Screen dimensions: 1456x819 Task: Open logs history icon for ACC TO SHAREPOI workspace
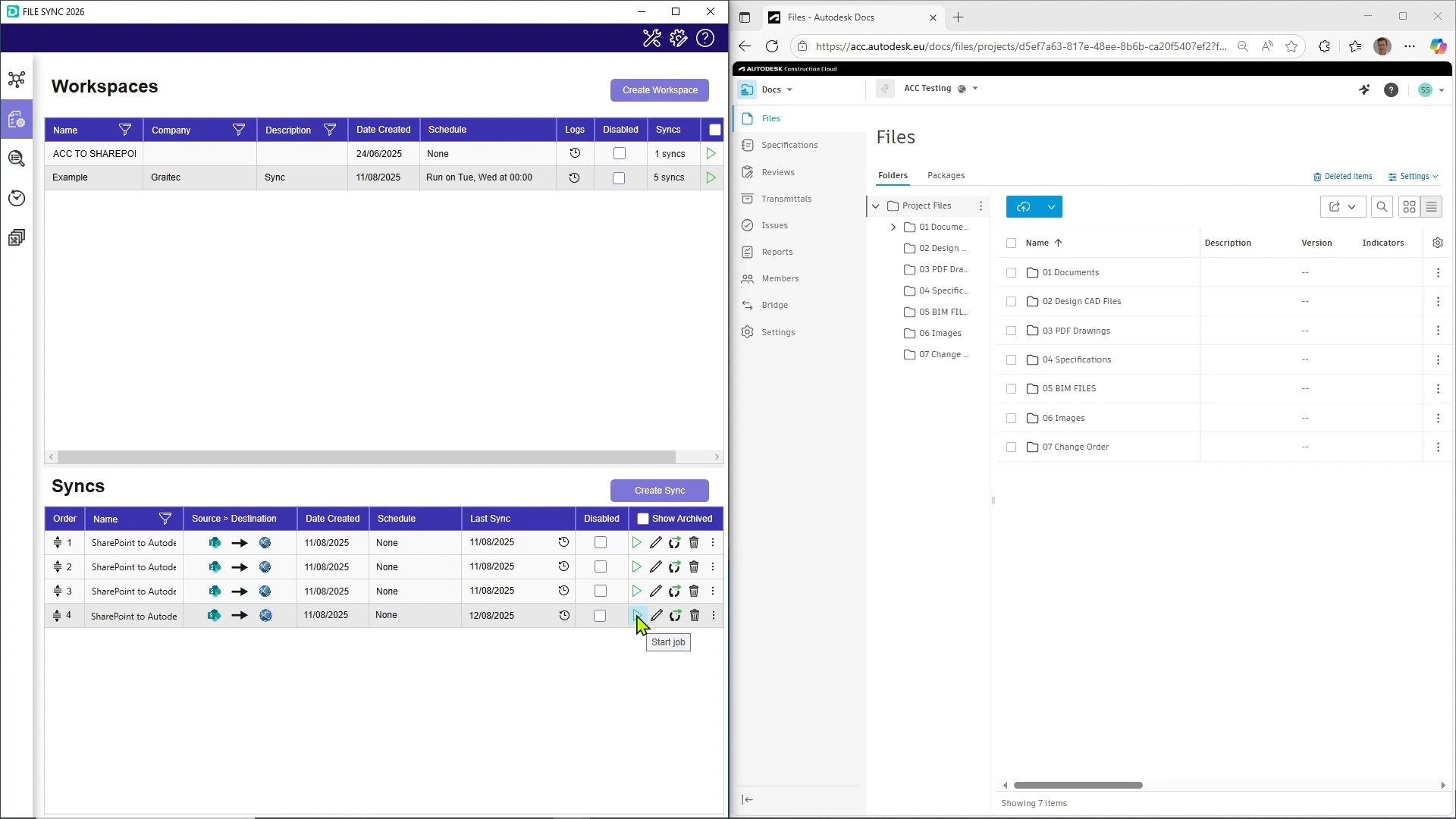575,153
